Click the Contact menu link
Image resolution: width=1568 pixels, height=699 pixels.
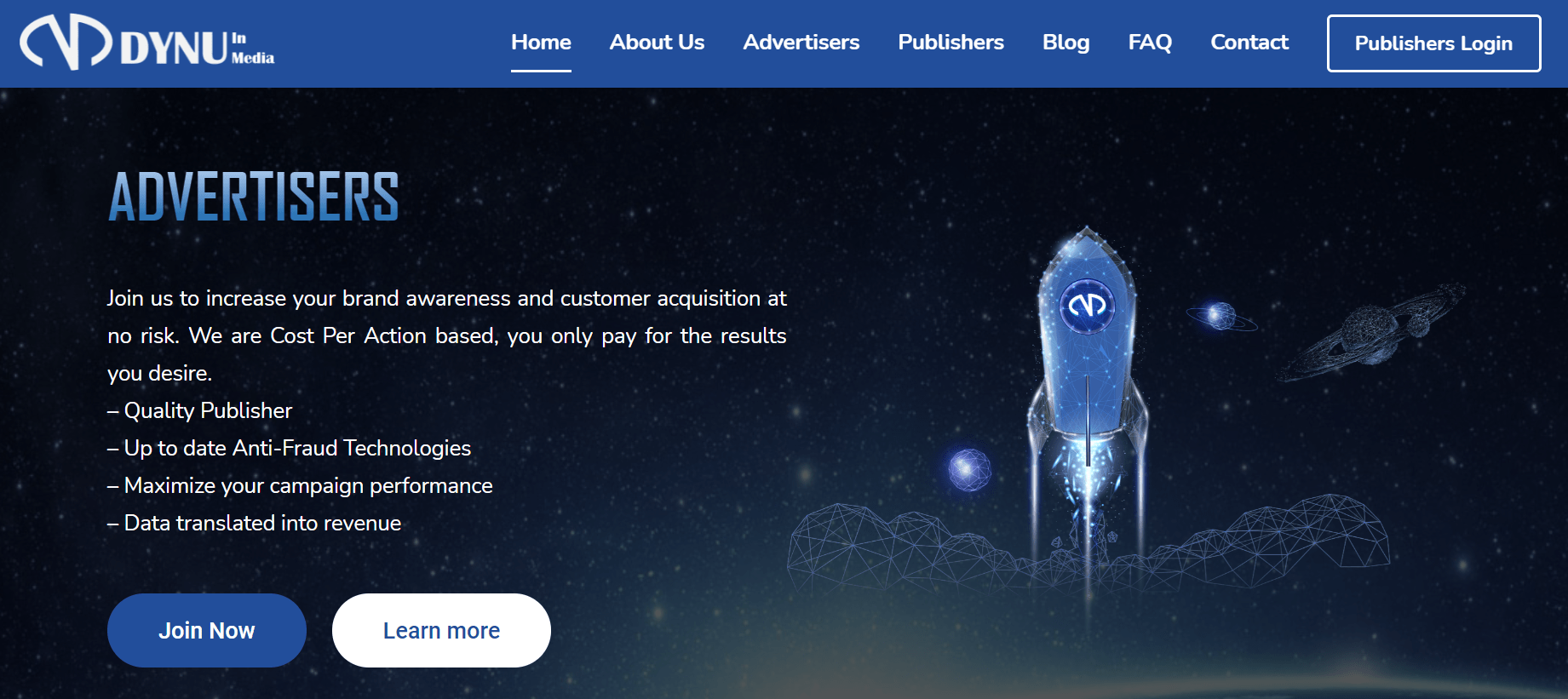point(1249,43)
